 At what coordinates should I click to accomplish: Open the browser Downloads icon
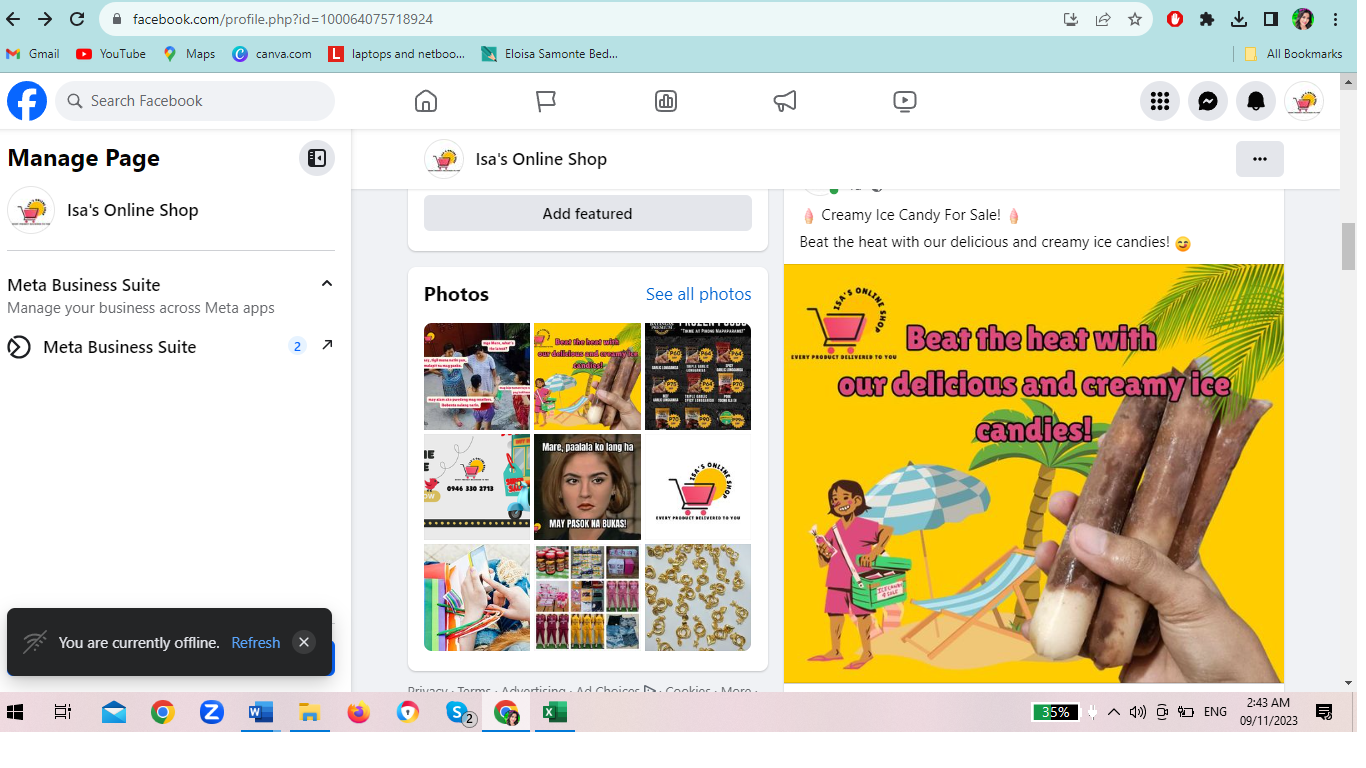[x=1239, y=19]
